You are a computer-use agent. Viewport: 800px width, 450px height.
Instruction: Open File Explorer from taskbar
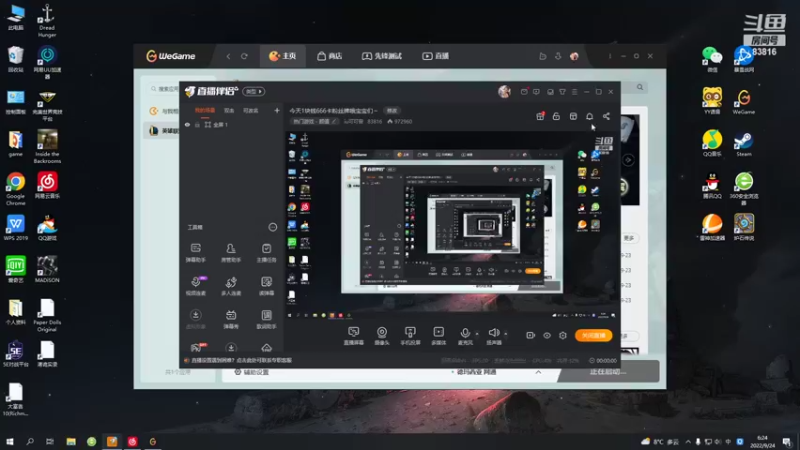(71, 441)
